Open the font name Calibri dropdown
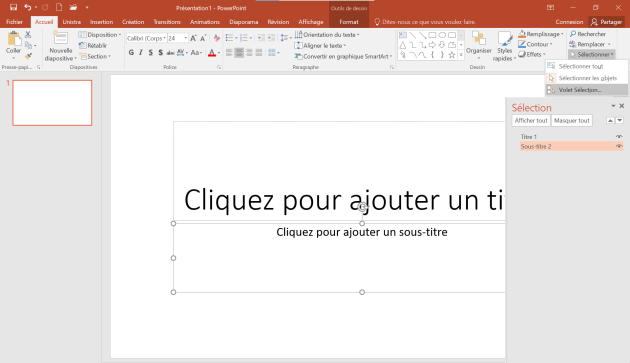This screenshot has height=363, width=630. [x=164, y=38]
